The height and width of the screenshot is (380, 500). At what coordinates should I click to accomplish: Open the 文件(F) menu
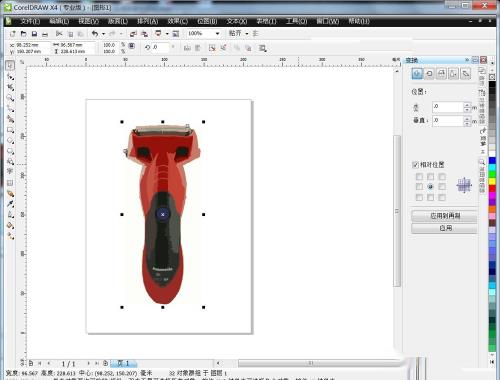(30, 21)
